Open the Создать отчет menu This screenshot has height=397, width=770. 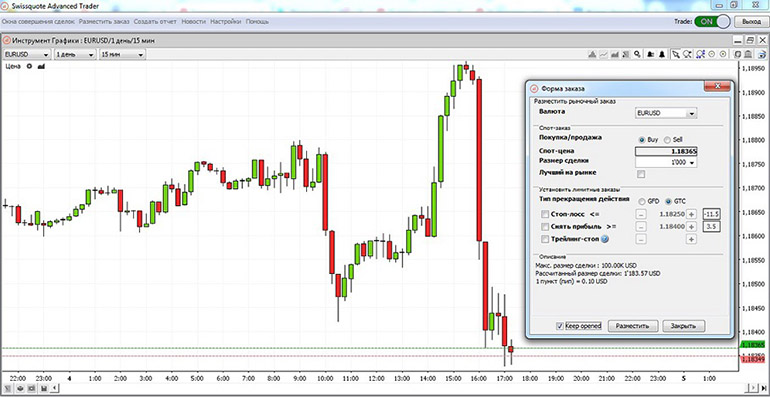[x=155, y=22]
